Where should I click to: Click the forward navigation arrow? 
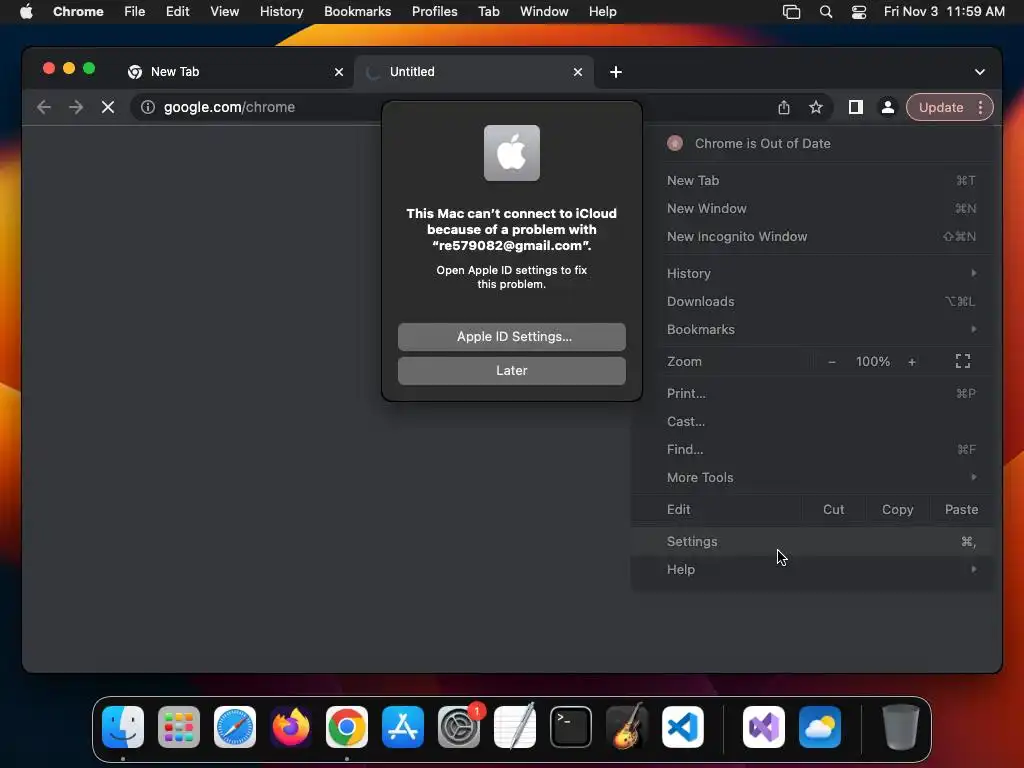(x=76, y=107)
